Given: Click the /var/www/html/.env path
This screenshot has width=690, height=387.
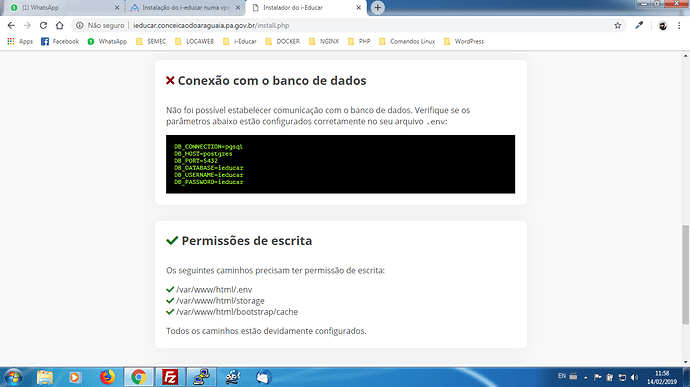Looking at the screenshot, I should pos(214,290).
